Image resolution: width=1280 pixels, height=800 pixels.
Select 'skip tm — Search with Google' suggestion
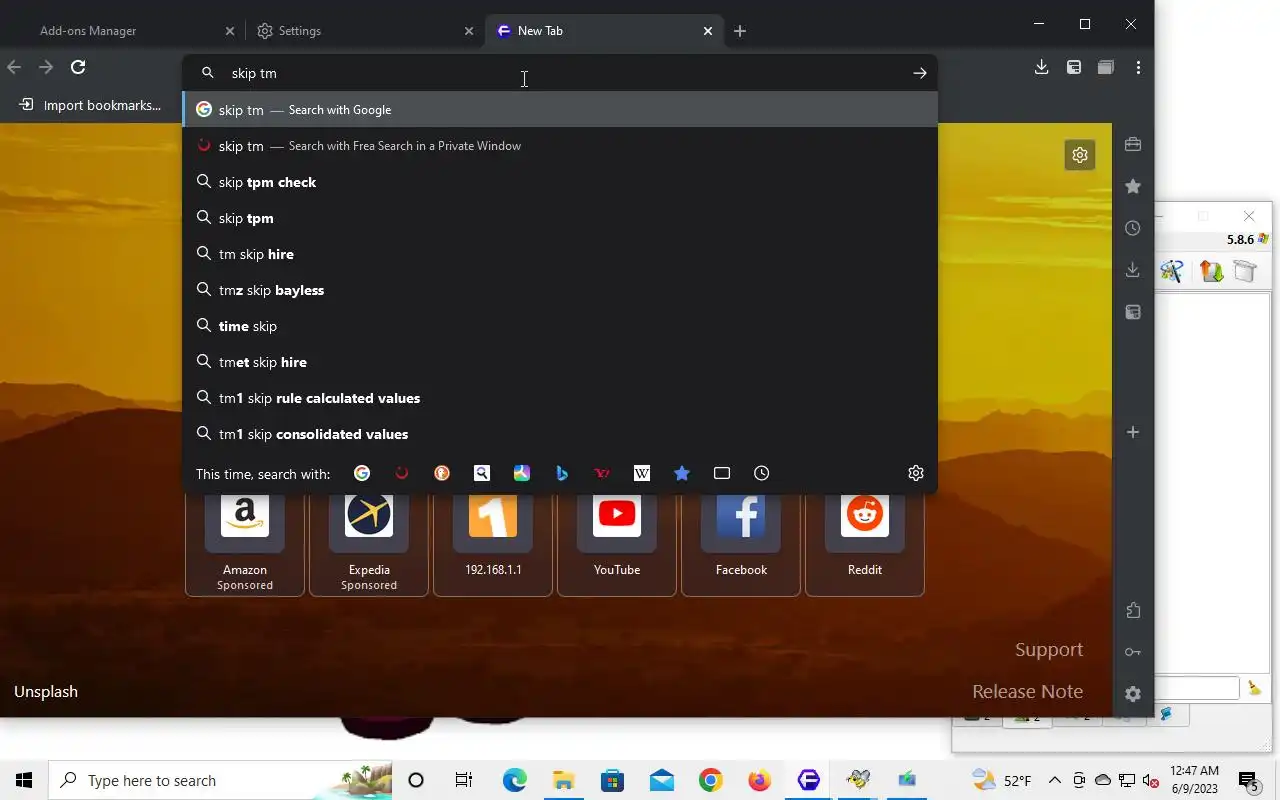tap(560, 110)
